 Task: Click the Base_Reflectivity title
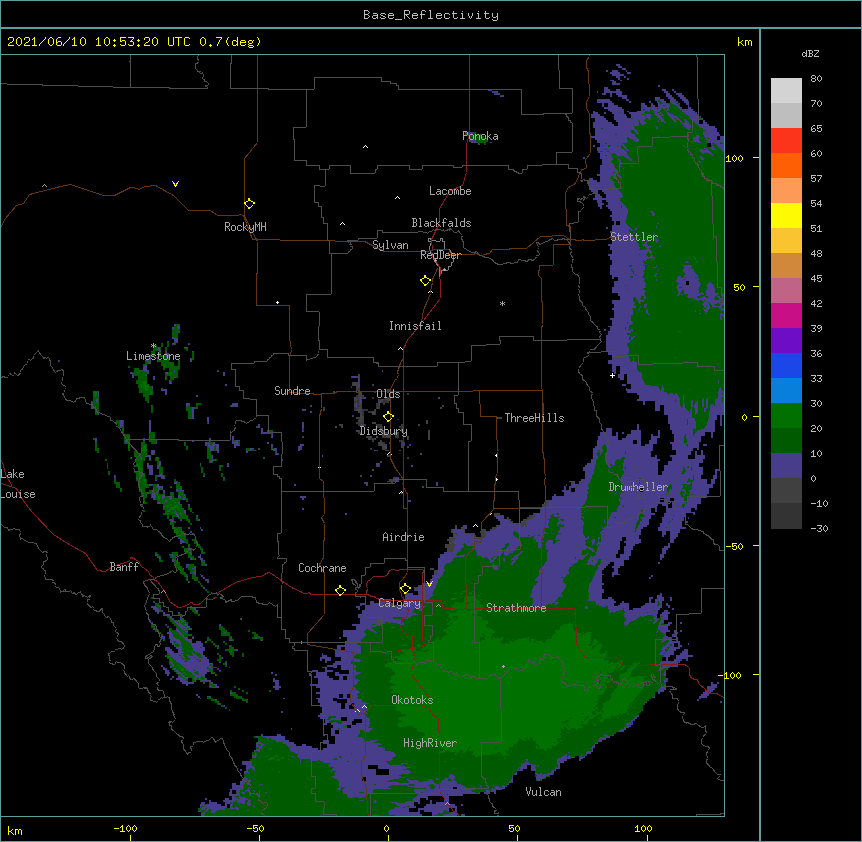[431, 15]
